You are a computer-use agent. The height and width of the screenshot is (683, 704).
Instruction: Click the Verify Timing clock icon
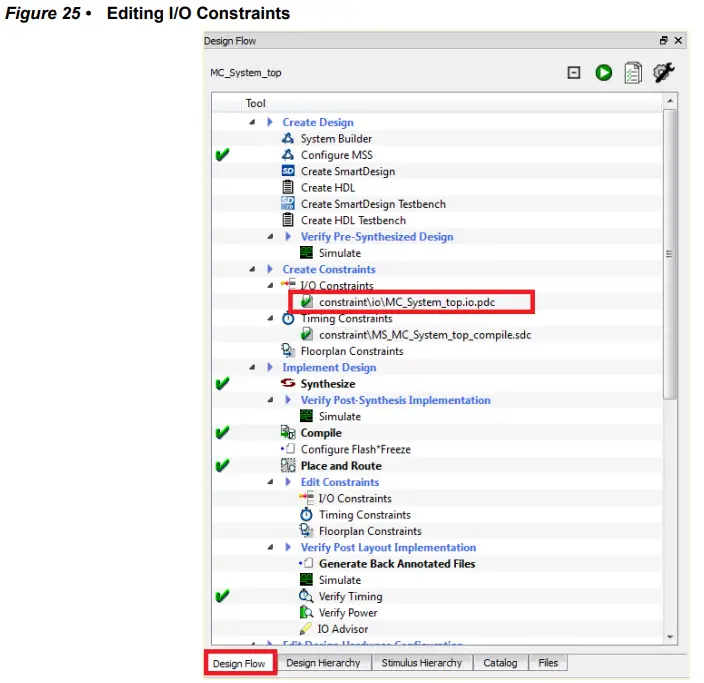click(x=307, y=597)
